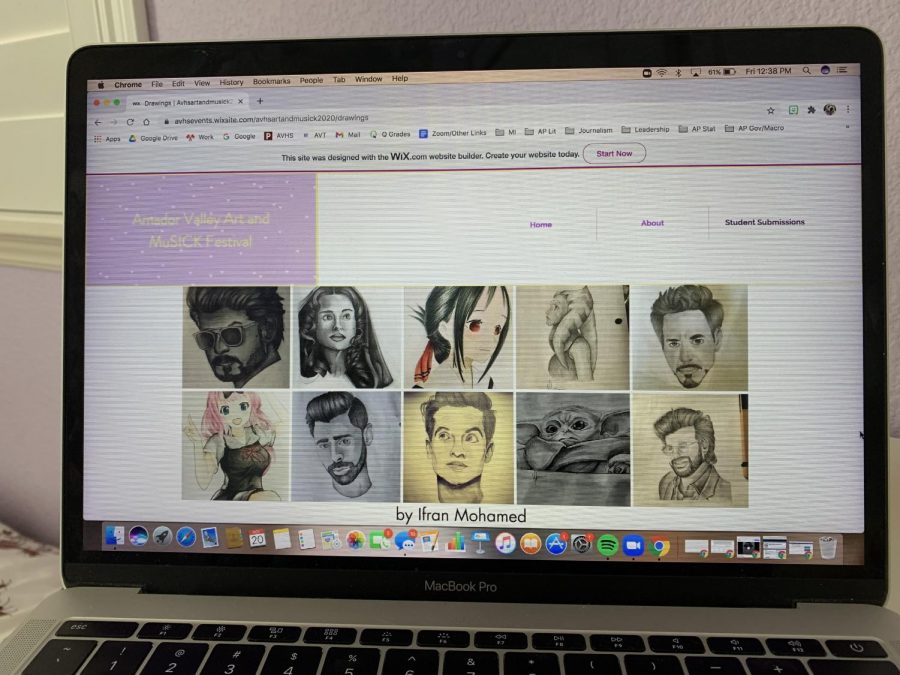Open the Q Grades bookmark

[390, 134]
